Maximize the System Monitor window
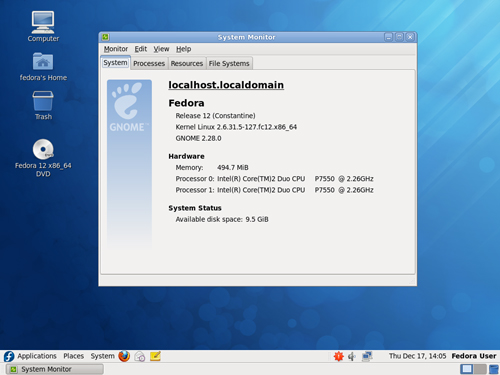500x375 pixels. pyautogui.click(x=399, y=37)
